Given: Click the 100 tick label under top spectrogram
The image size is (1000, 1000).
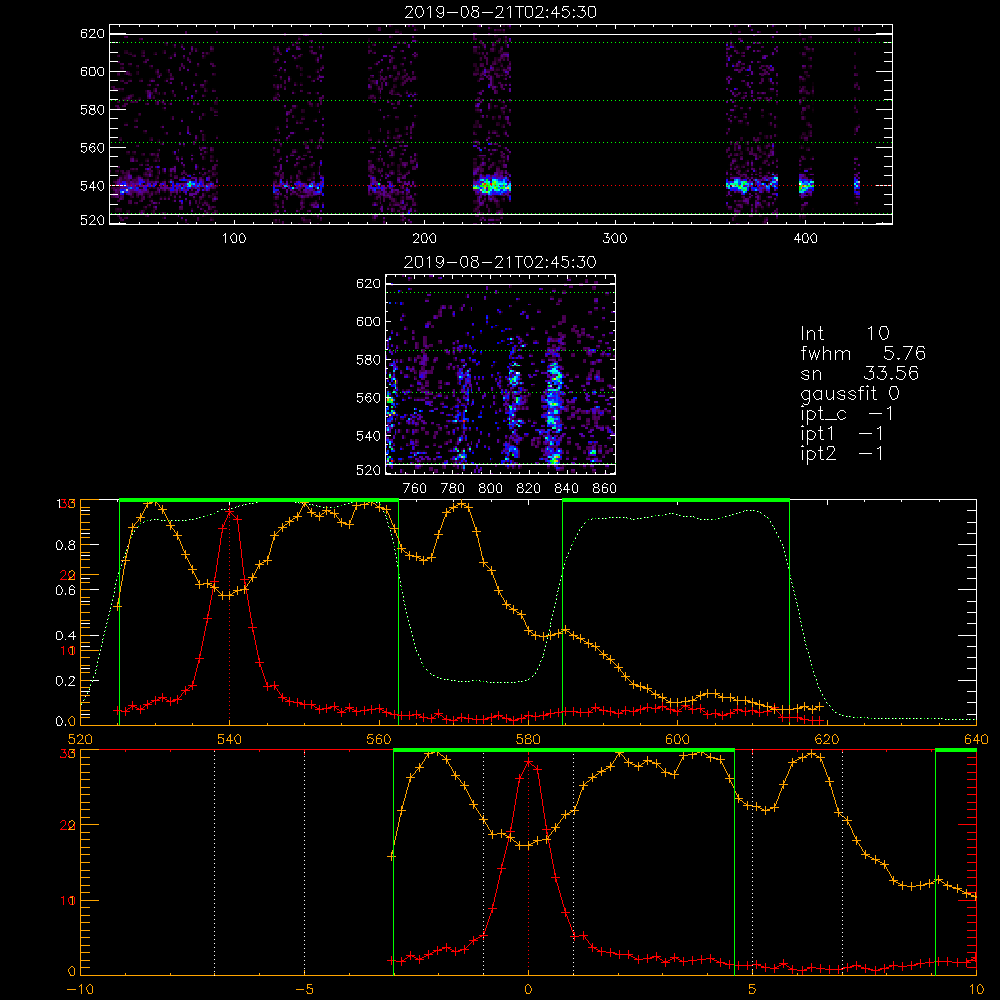Looking at the screenshot, I should (234, 239).
